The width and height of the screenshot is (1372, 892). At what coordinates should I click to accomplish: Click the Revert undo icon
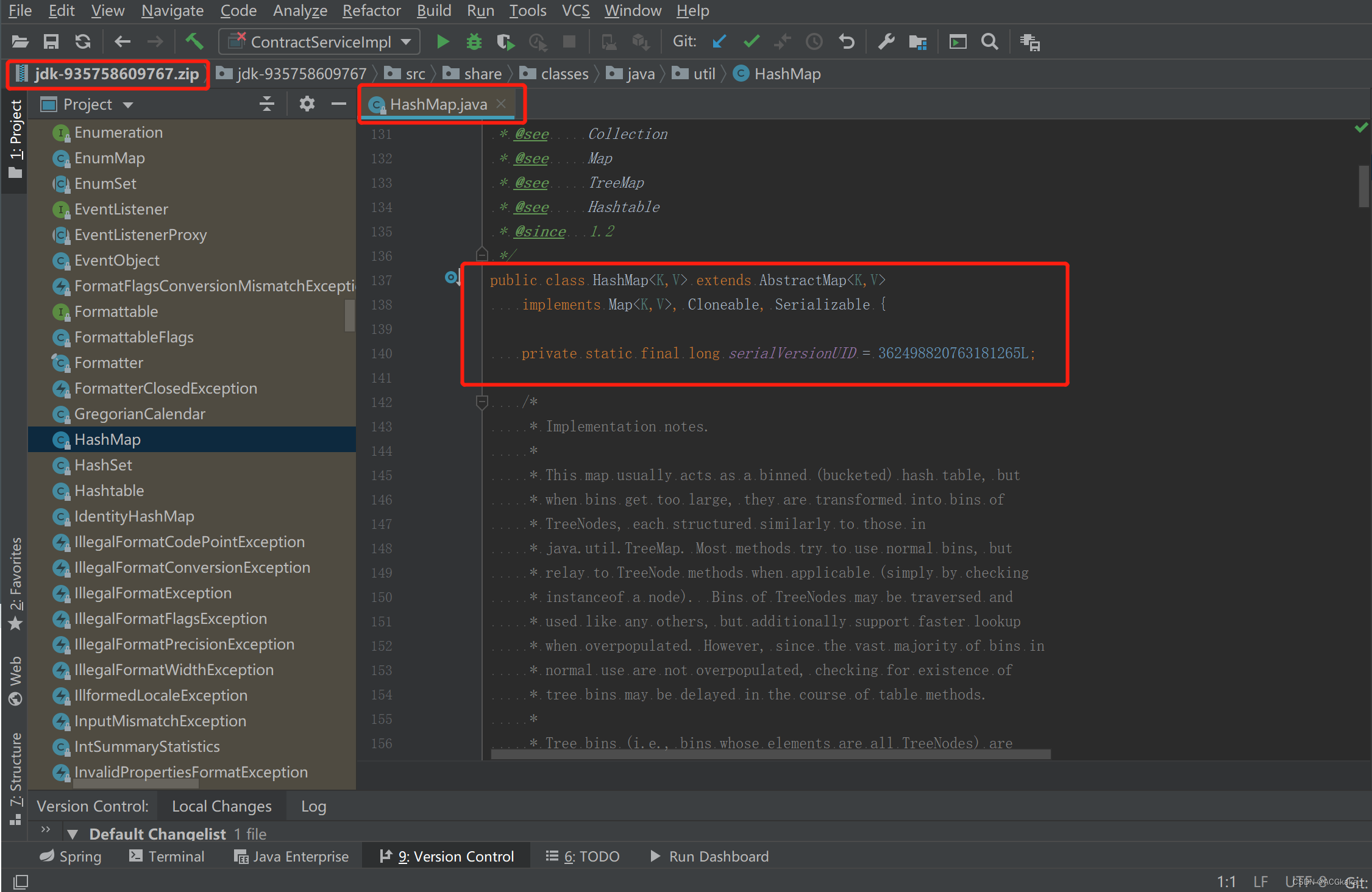[847, 42]
